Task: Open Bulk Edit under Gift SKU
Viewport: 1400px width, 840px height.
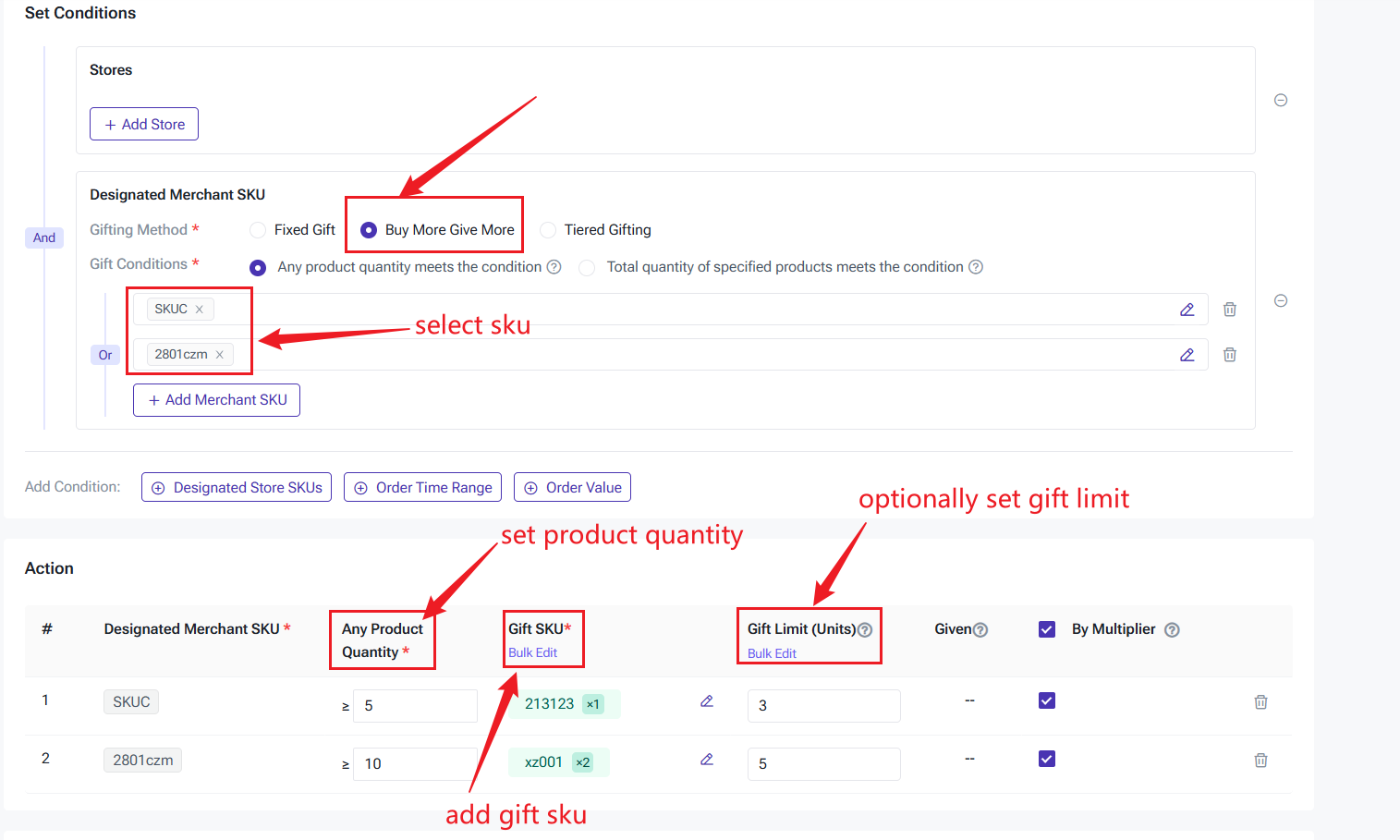Action: coord(533,652)
